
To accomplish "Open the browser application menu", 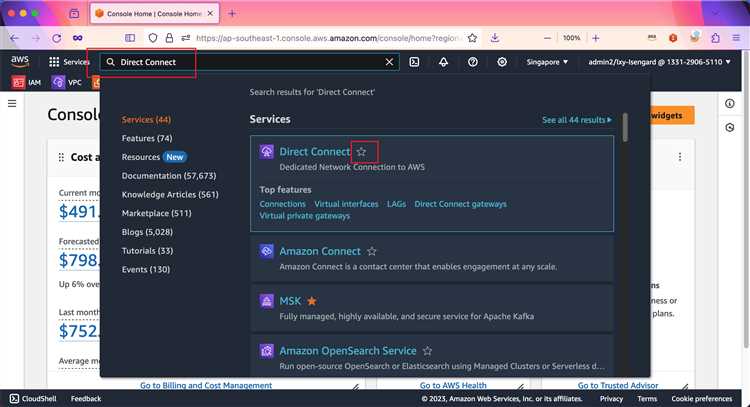I will pyautogui.click(x=736, y=38).
